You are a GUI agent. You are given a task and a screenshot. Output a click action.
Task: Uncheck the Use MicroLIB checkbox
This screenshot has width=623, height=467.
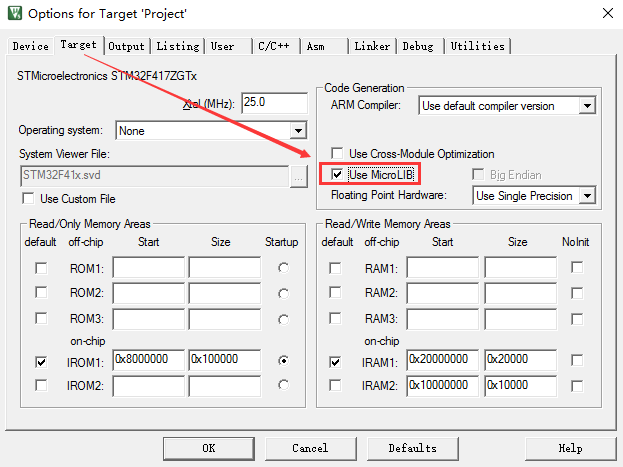(x=337, y=174)
